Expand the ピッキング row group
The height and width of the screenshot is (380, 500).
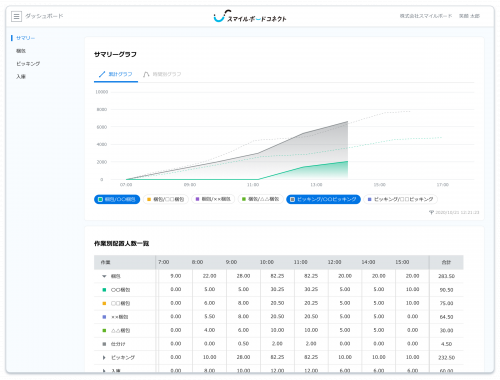pyautogui.click(x=104, y=357)
